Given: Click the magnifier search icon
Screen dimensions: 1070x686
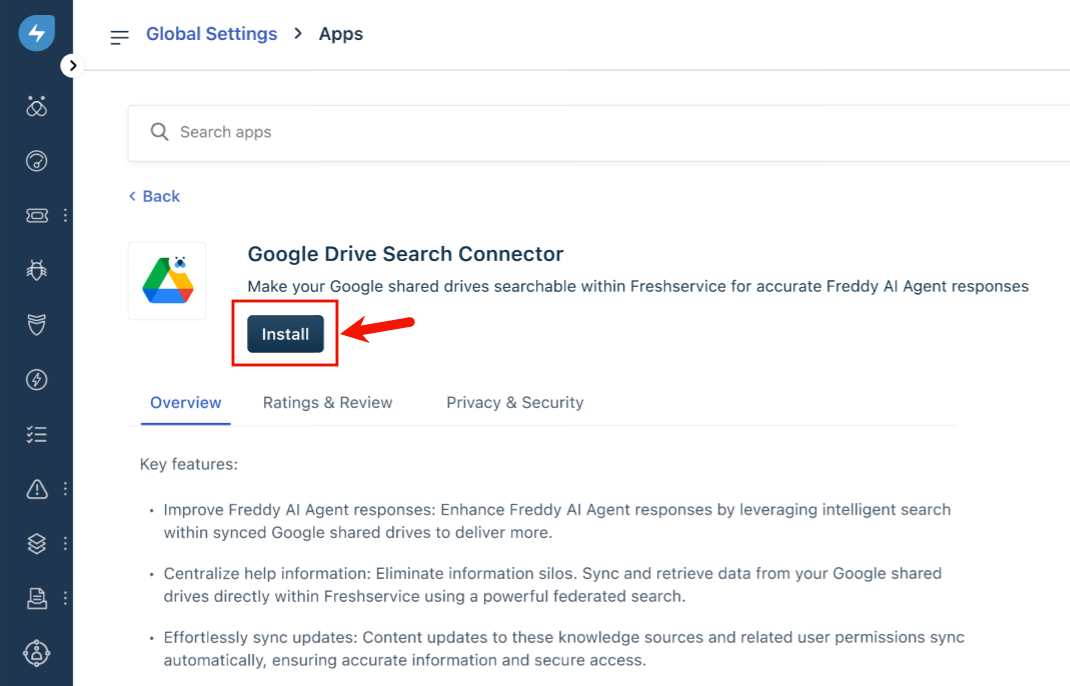Looking at the screenshot, I should [x=159, y=132].
